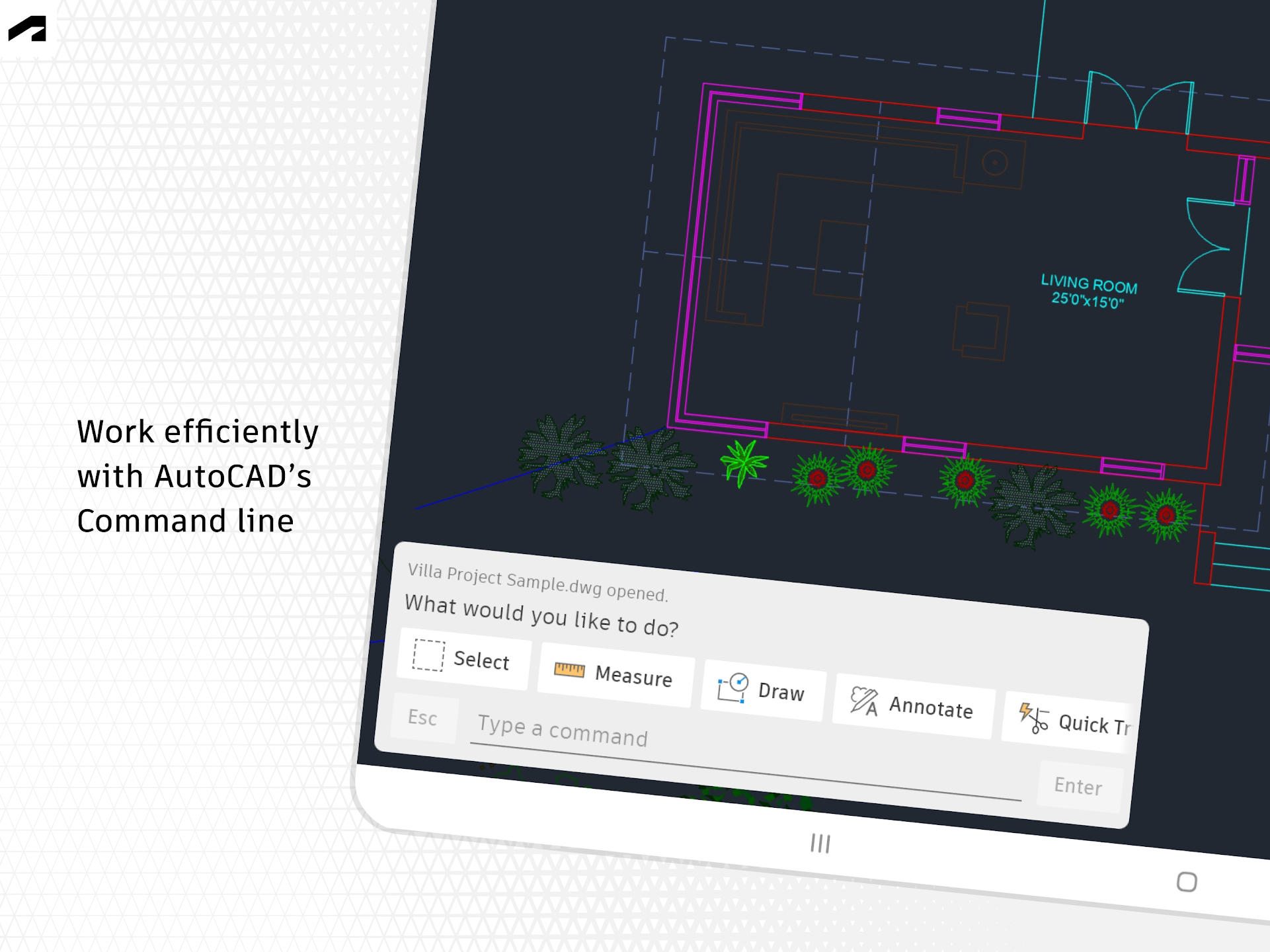The image size is (1270, 952).
Task: Tap the Quick Trim scissors icon
Action: click(1033, 717)
